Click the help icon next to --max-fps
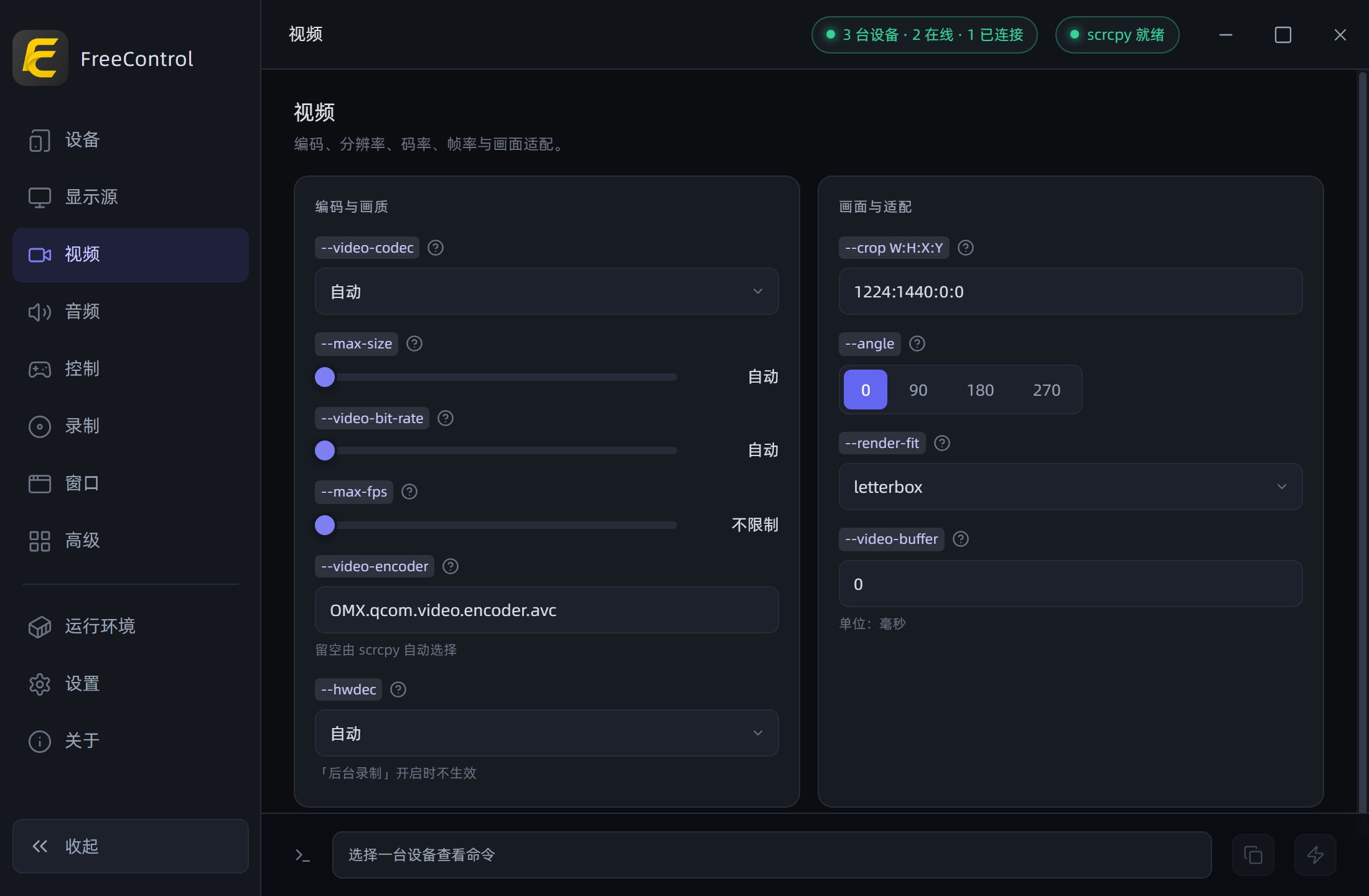The width and height of the screenshot is (1369, 896). tap(409, 492)
